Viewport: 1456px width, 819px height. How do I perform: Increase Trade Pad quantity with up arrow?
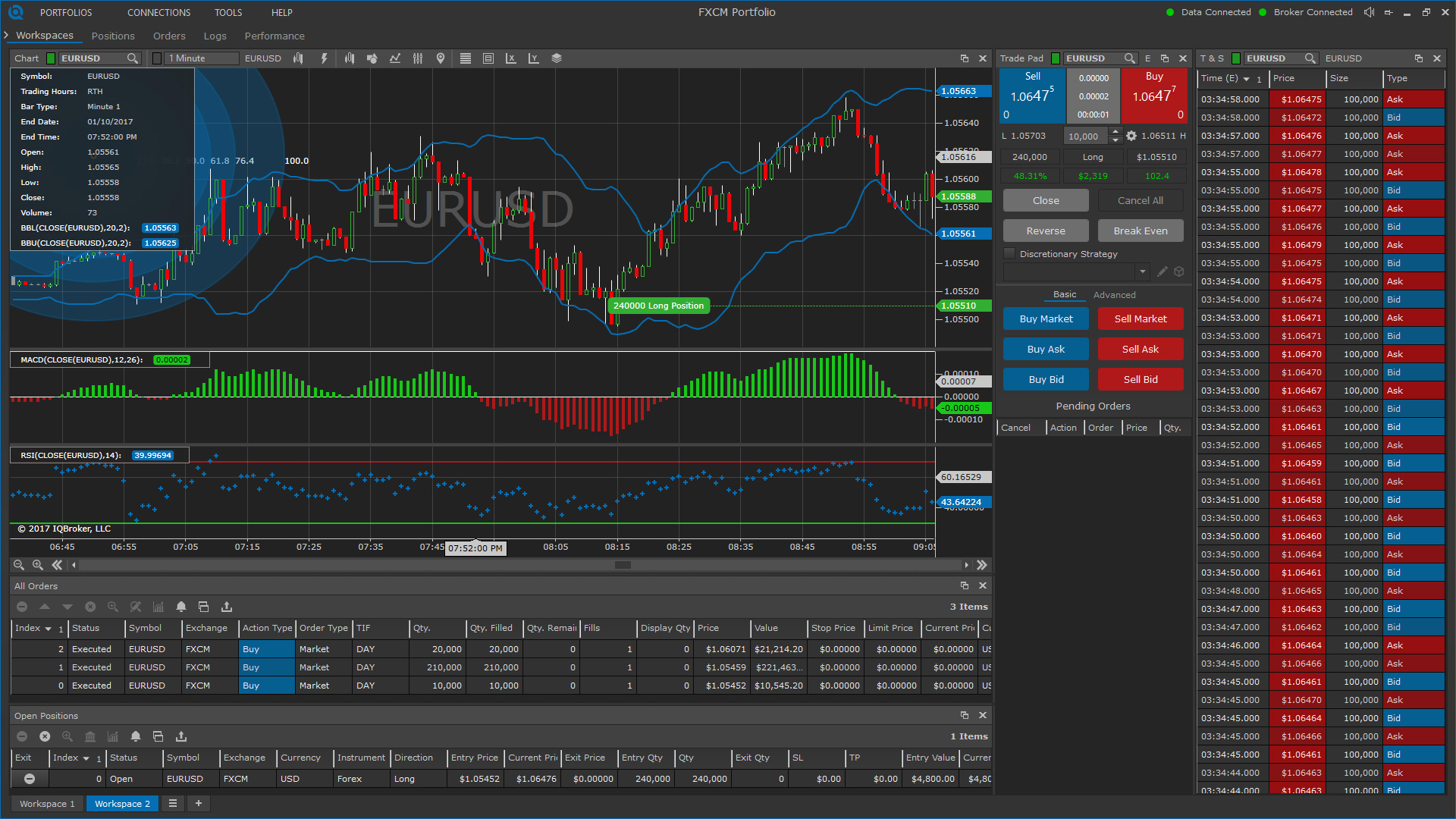[1116, 132]
